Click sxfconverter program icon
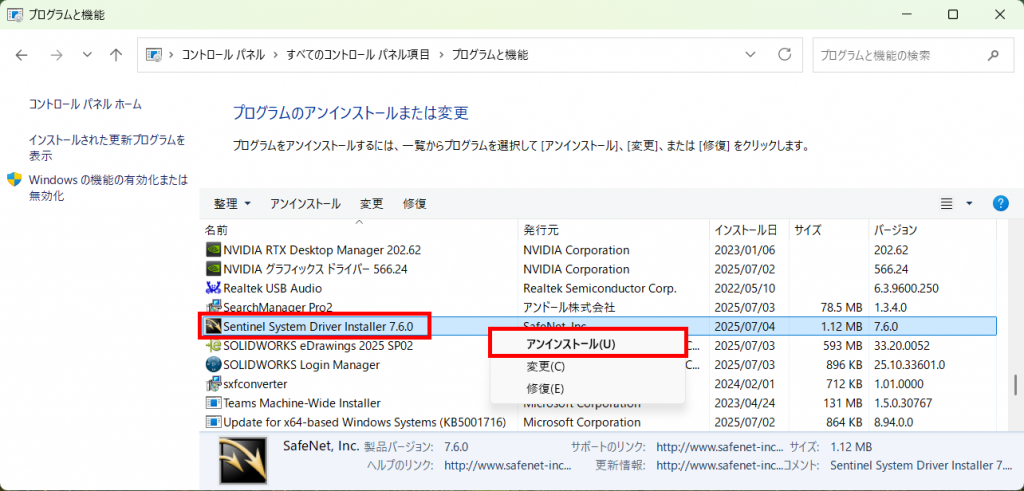The width and height of the screenshot is (1024, 491). [213, 384]
